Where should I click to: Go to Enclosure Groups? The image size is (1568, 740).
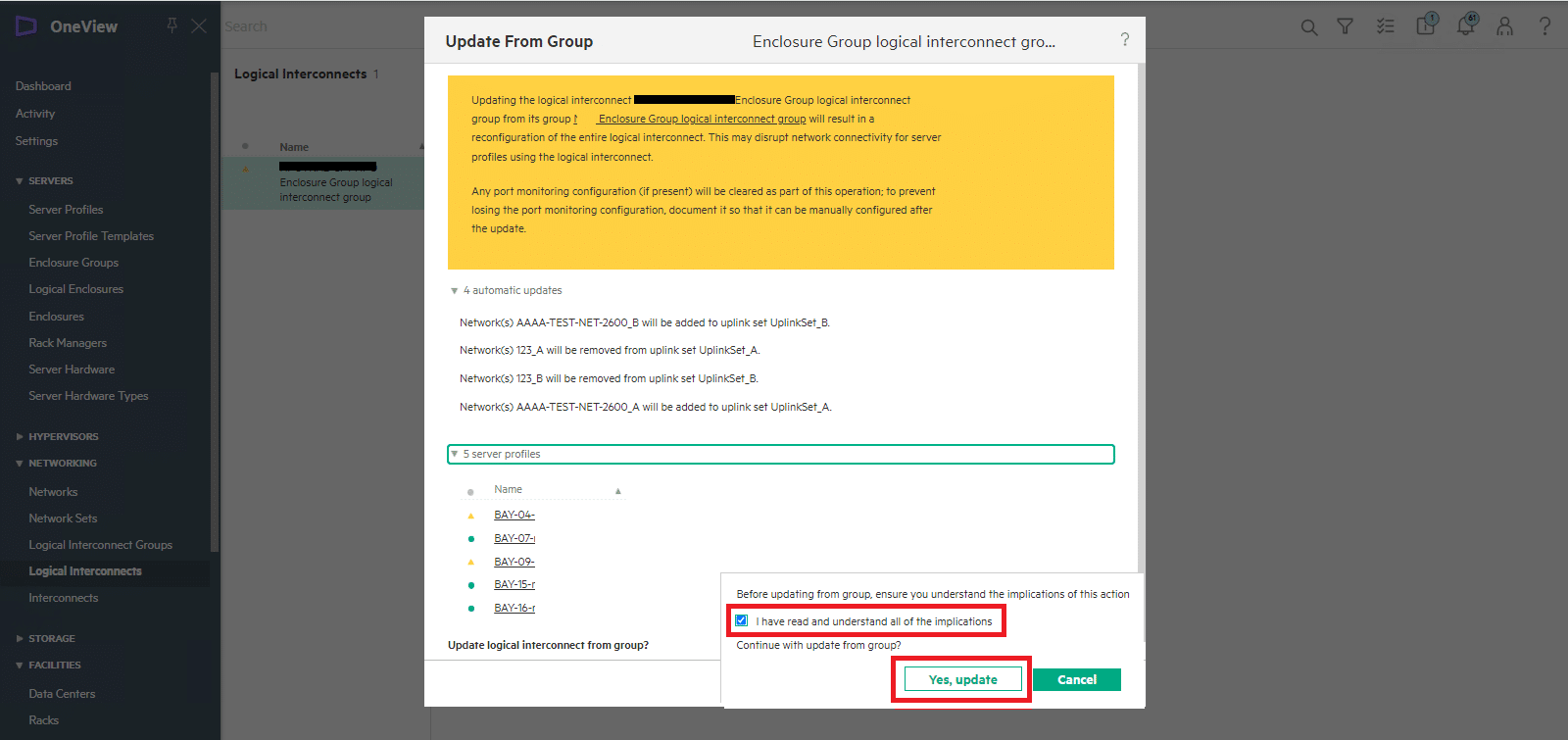(73, 263)
